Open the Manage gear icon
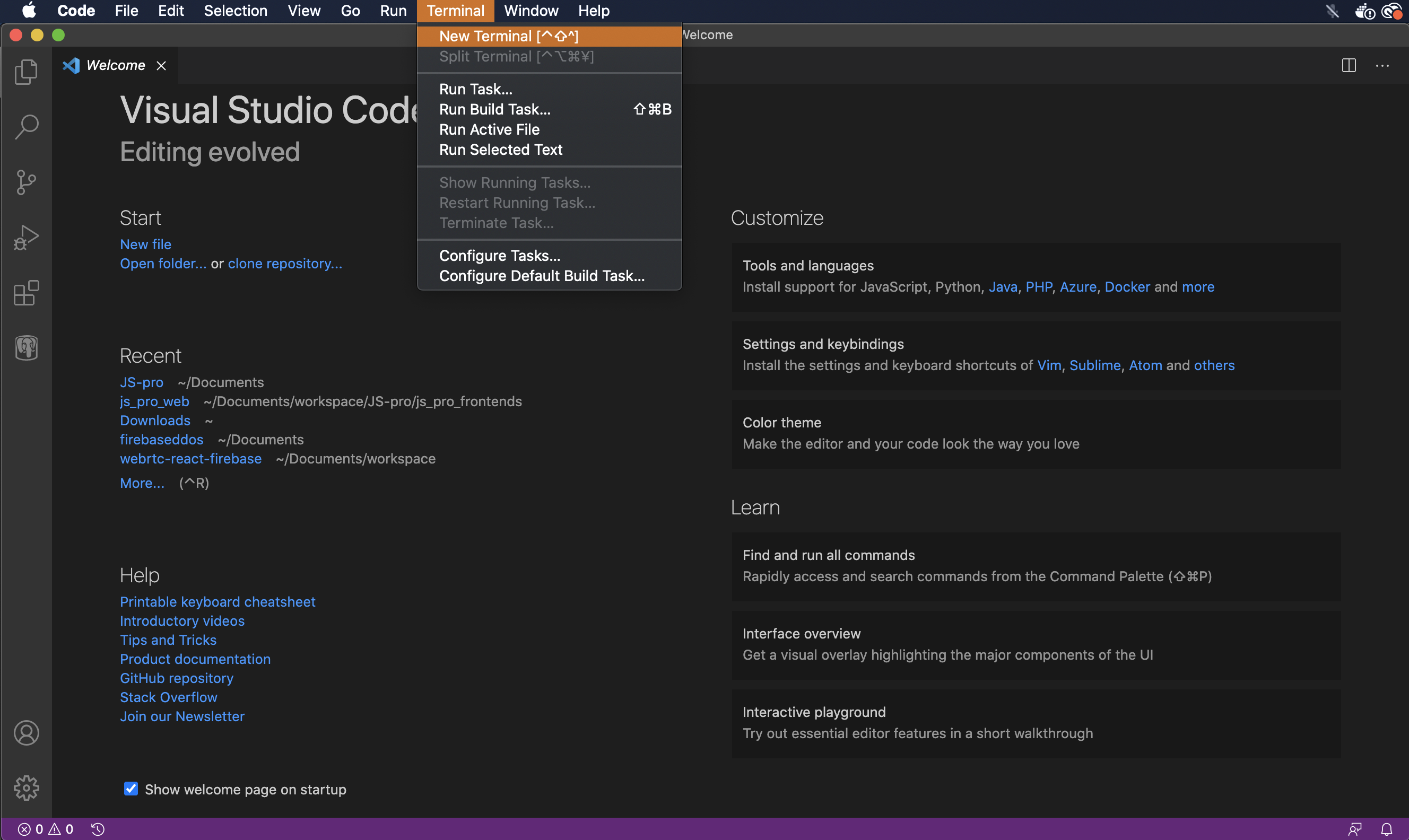This screenshot has width=1409, height=840. tap(26, 788)
